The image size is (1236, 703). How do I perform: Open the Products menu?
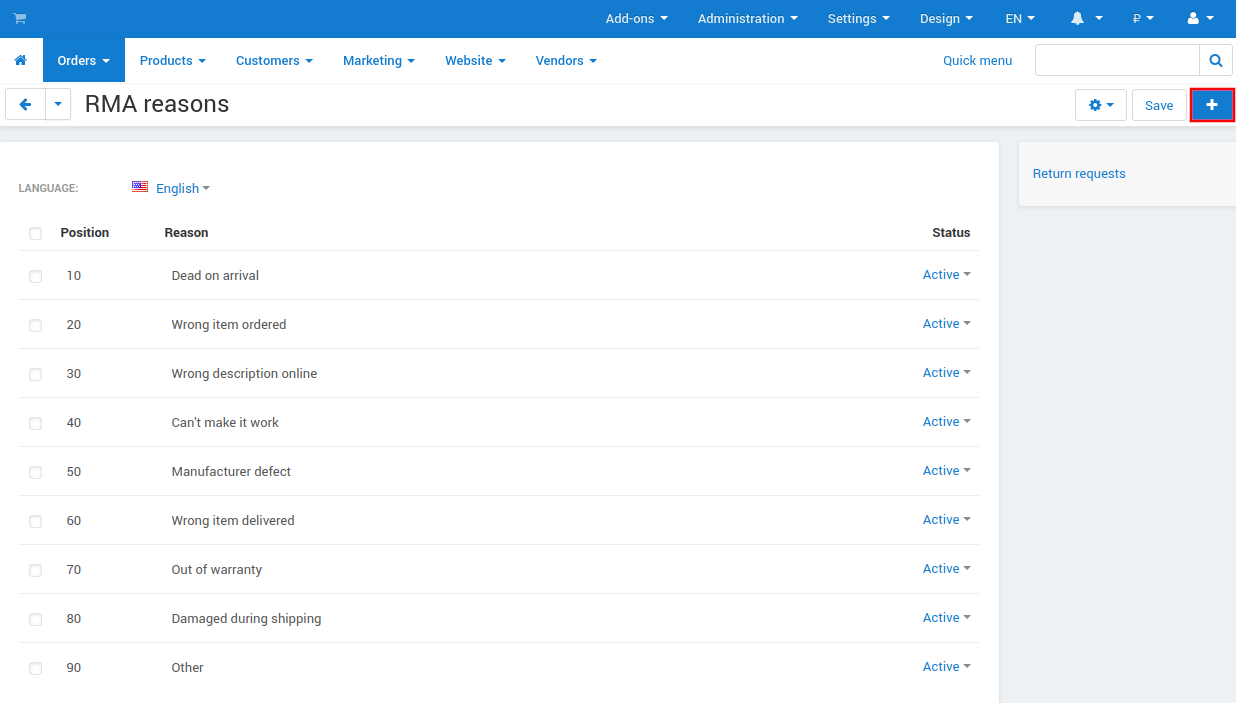[x=173, y=61]
